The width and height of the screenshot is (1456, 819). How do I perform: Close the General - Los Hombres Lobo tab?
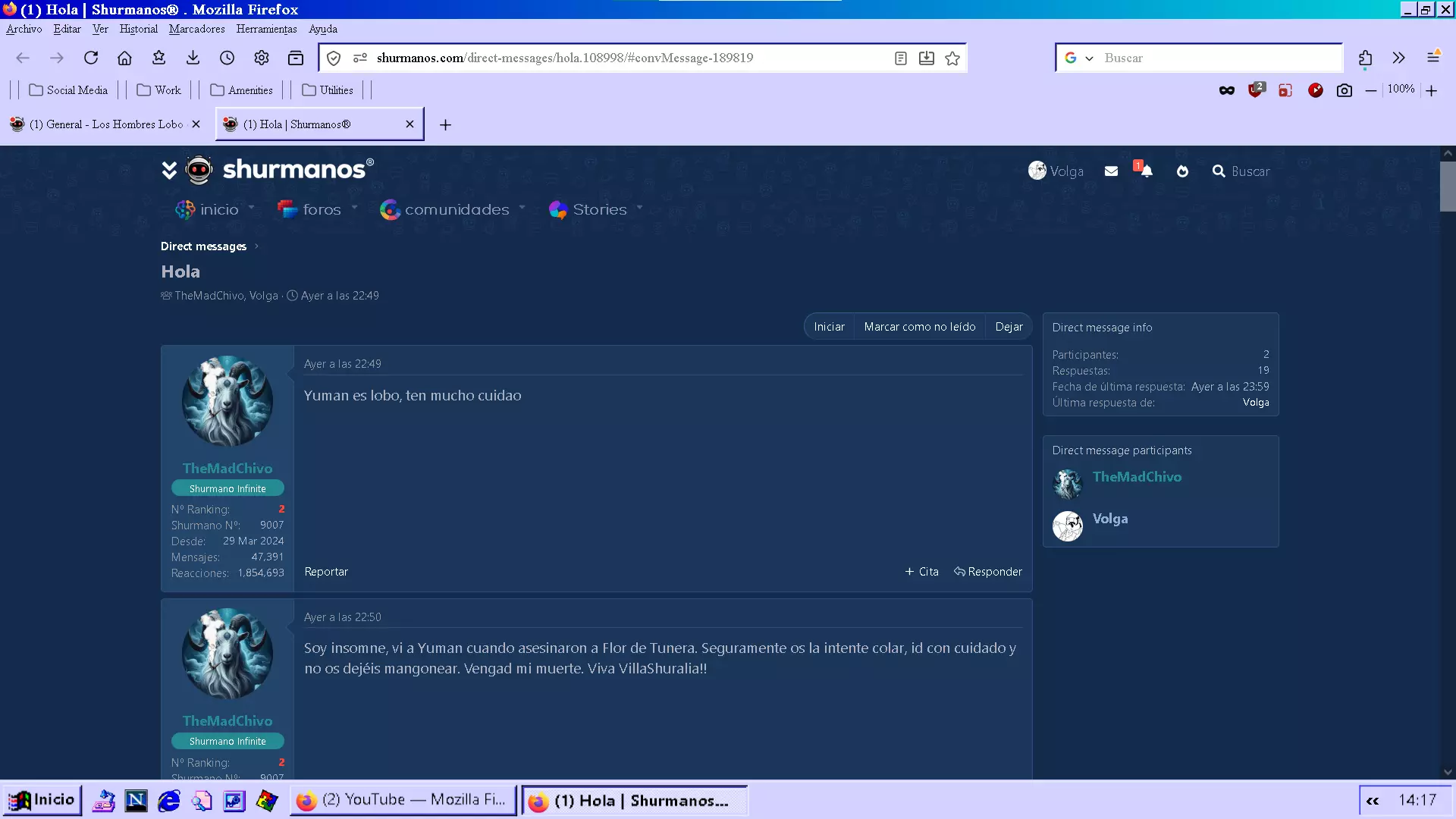pos(196,124)
